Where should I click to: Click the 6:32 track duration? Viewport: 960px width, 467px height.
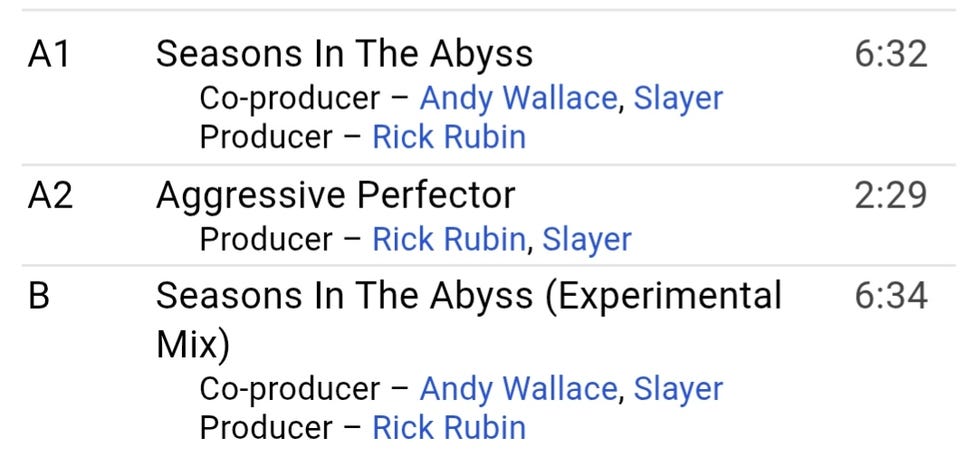point(891,54)
